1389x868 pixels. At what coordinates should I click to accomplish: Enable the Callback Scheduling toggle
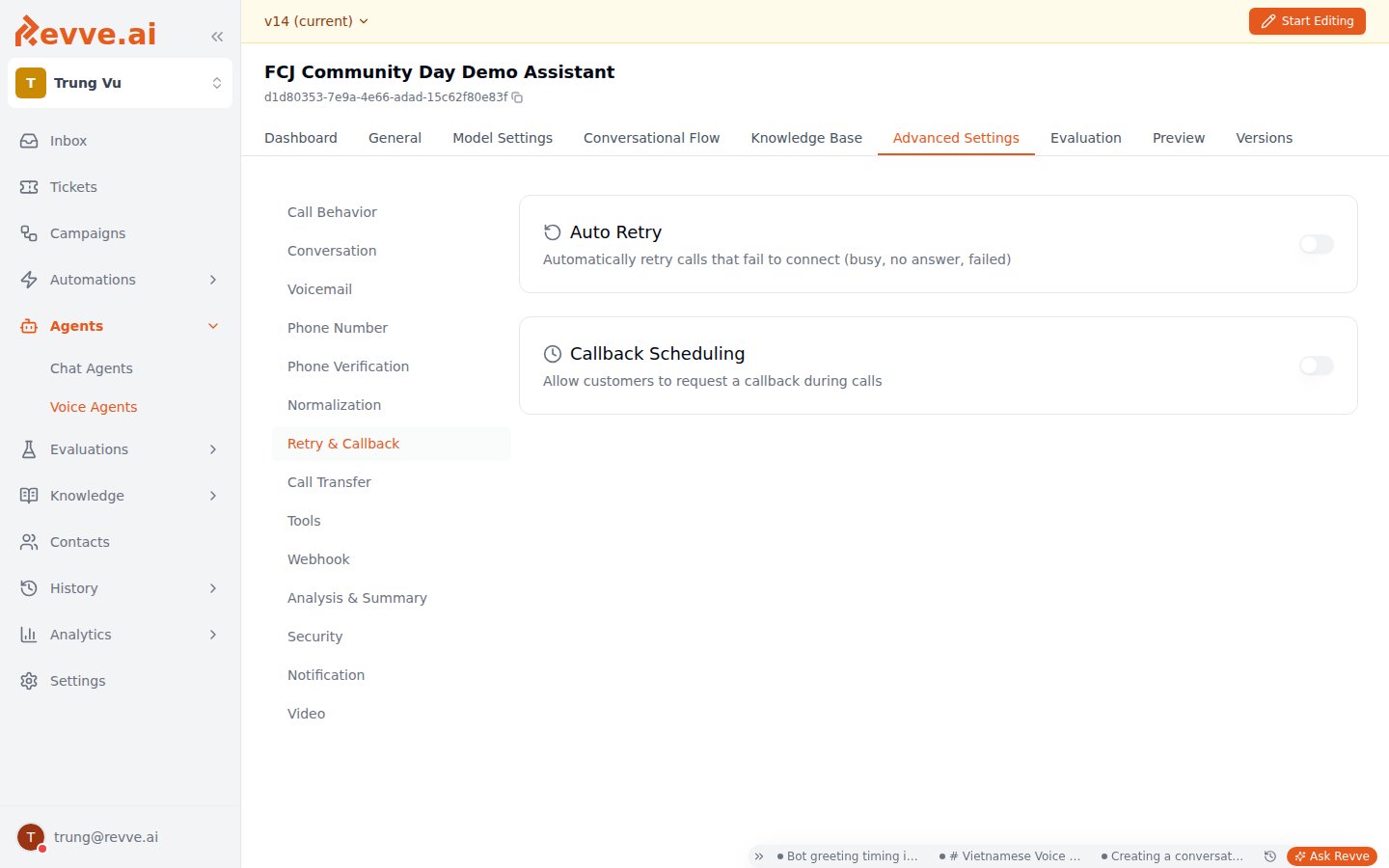coord(1317,366)
